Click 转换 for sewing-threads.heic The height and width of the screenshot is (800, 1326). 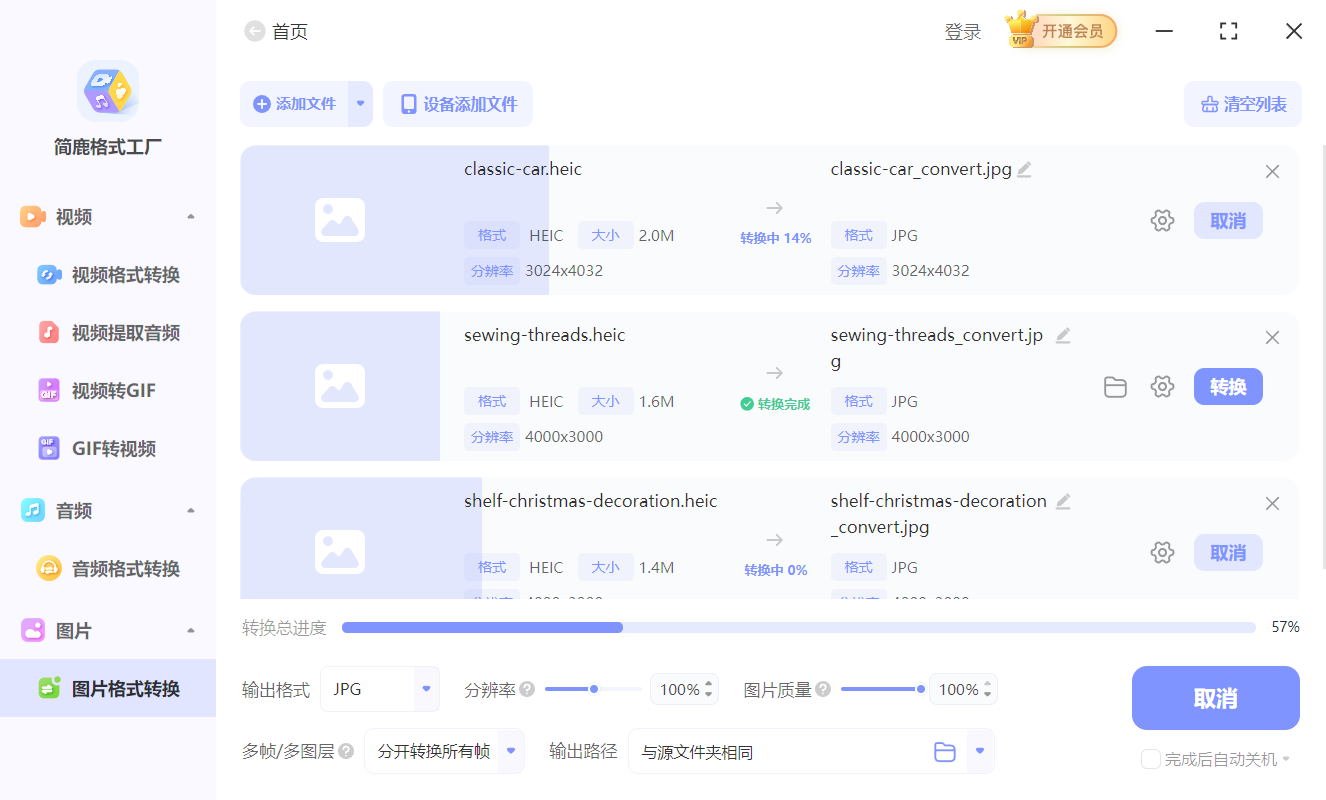click(x=1228, y=387)
